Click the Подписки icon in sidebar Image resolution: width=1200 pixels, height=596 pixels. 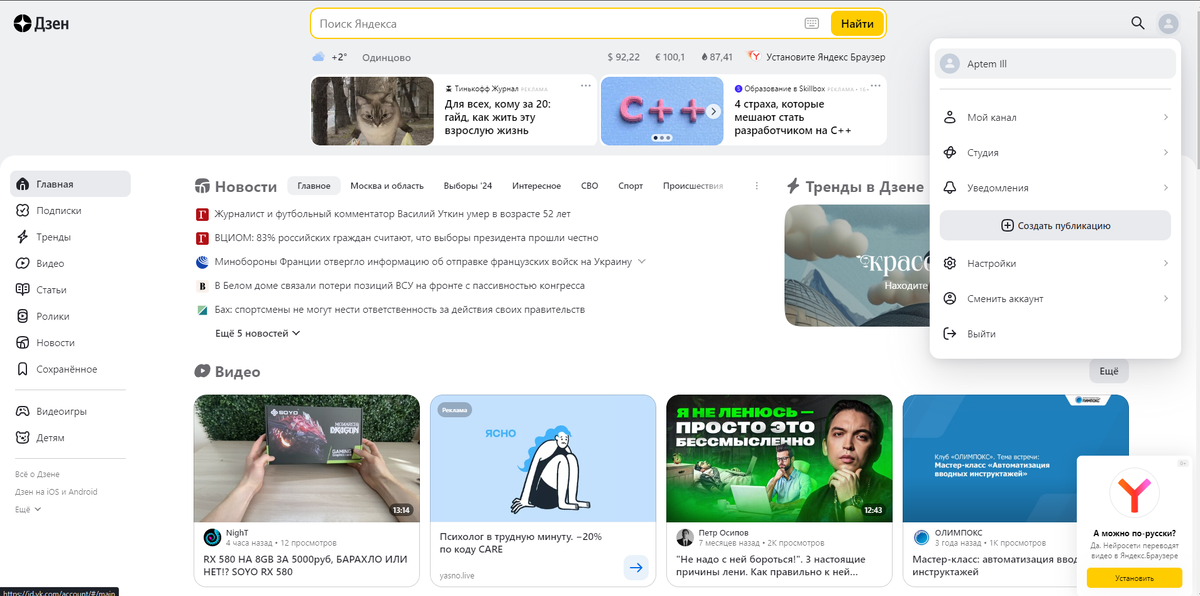(23, 210)
